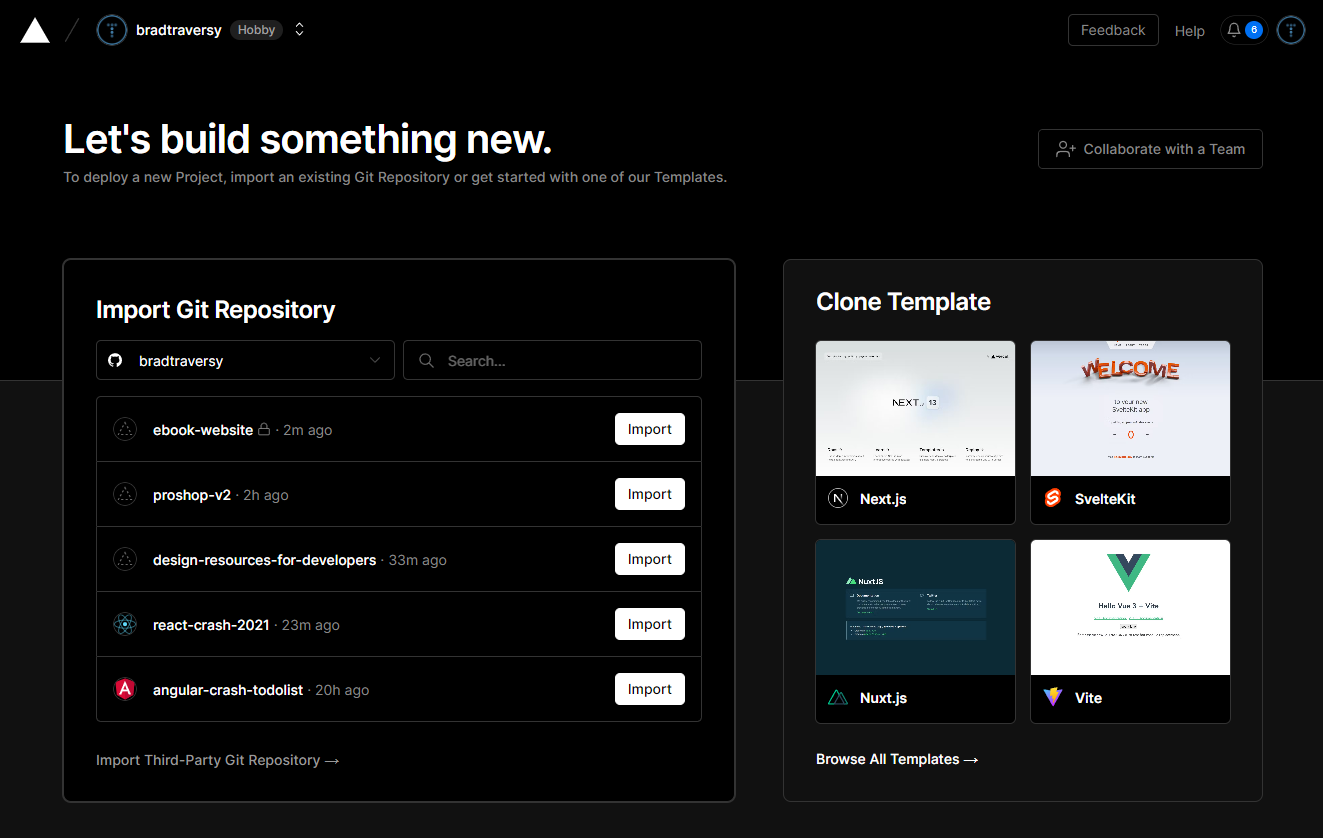Click the Nuxt.js template label

(x=883, y=698)
